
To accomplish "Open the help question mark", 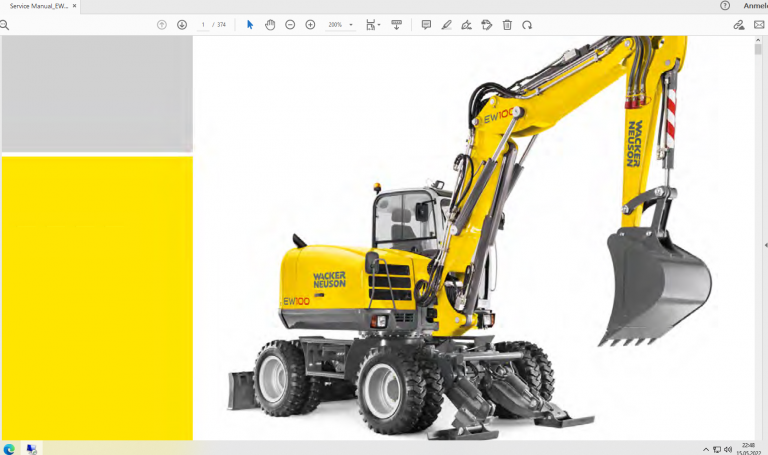I will [725, 5].
